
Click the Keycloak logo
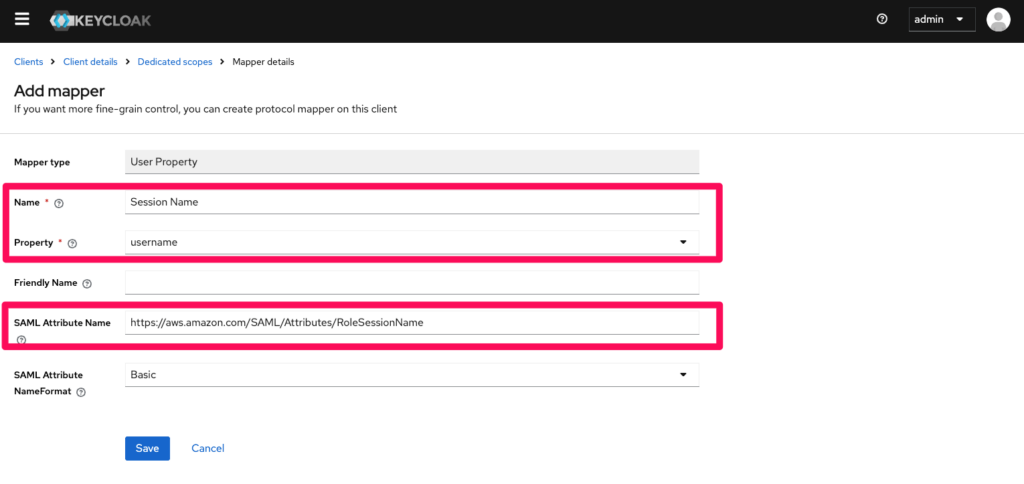100,20
